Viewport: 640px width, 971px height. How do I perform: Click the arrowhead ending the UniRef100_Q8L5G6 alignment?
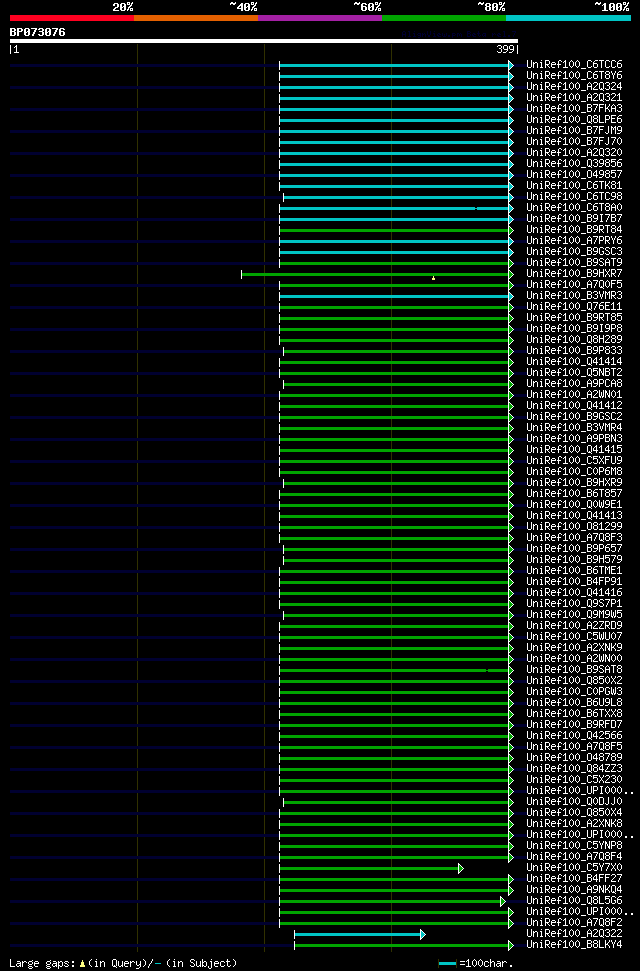[x=503, y=902]
